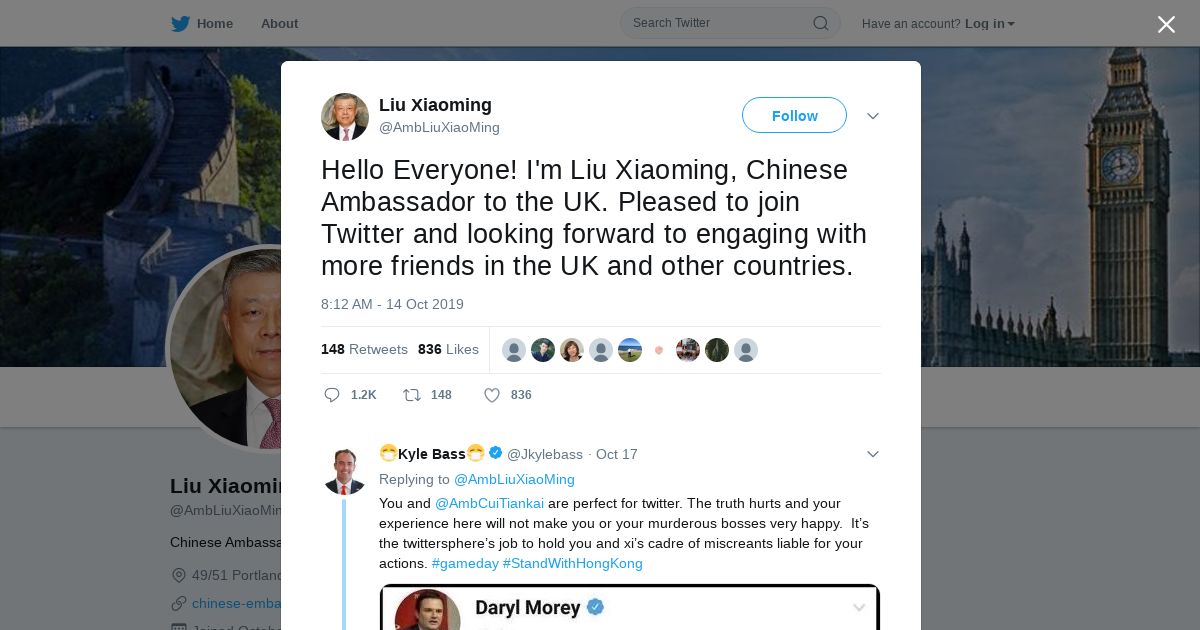Click the search magnifier icon
This screenshot has height=630, width=1200.
tap(820, 23)
